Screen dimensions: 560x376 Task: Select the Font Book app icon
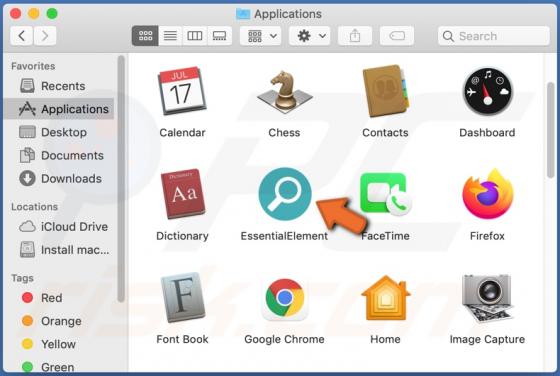(x=182, y=297)
